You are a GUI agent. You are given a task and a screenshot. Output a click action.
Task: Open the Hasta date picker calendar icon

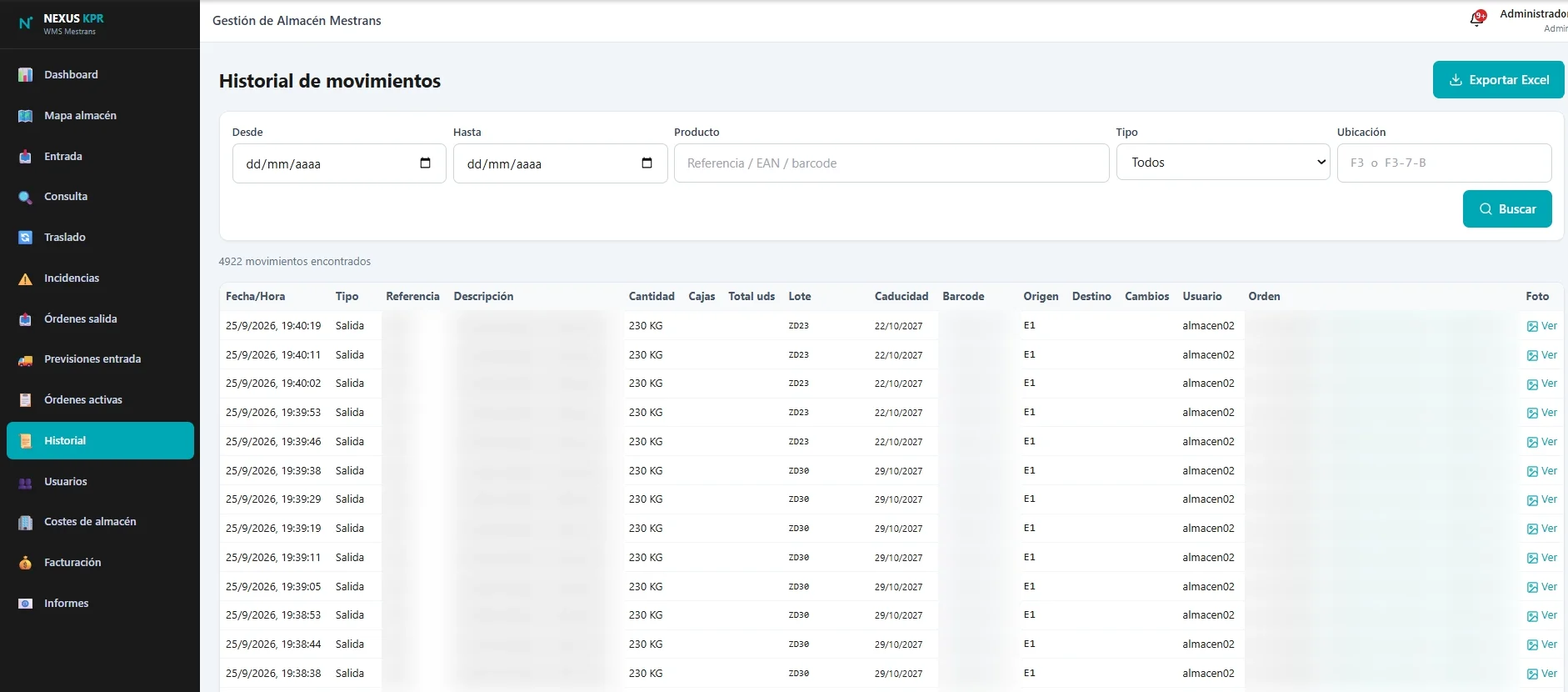point(647,163)
